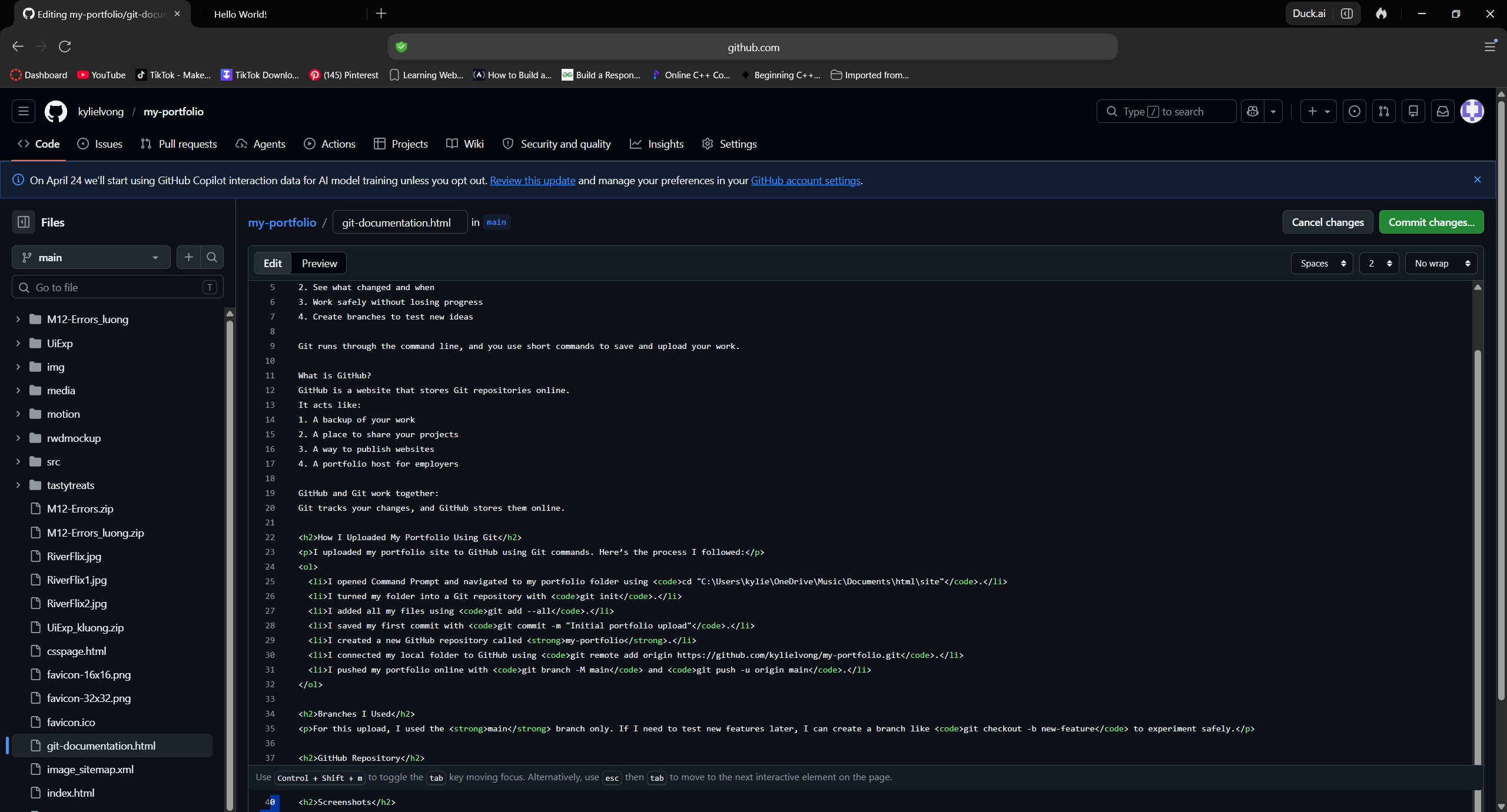The image size is (1507, 812).
Task: Open the src folder
Action: tap(53, 461)
